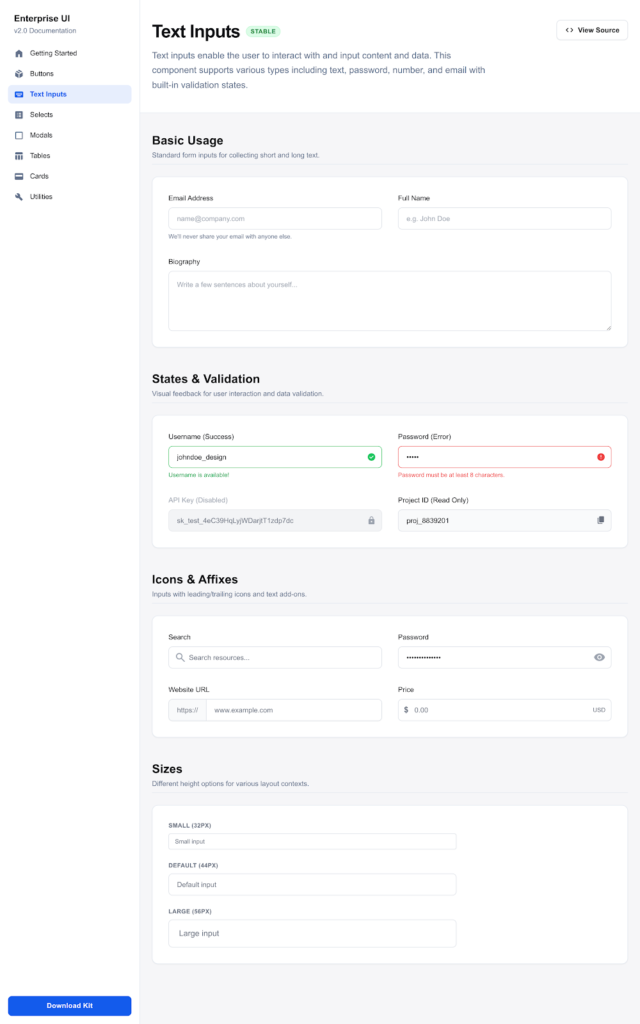640x1024 pixels.
Task: Click the Utilities wrench icon
Action: point(19,197)
